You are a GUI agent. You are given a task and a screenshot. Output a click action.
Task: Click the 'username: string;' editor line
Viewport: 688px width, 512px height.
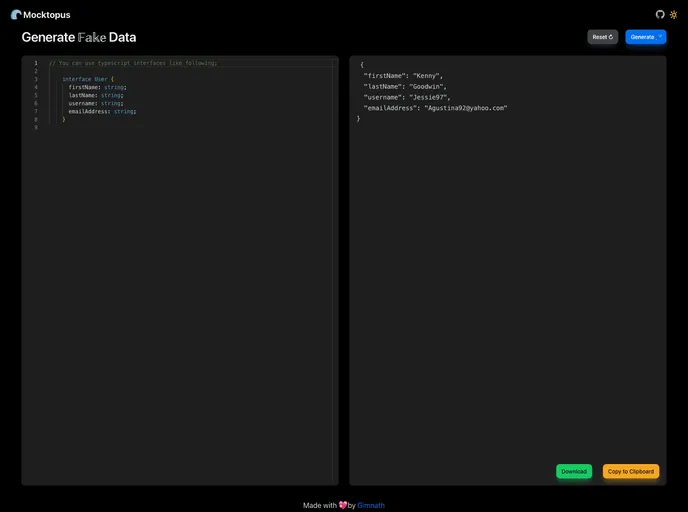(x=96, y=103)
